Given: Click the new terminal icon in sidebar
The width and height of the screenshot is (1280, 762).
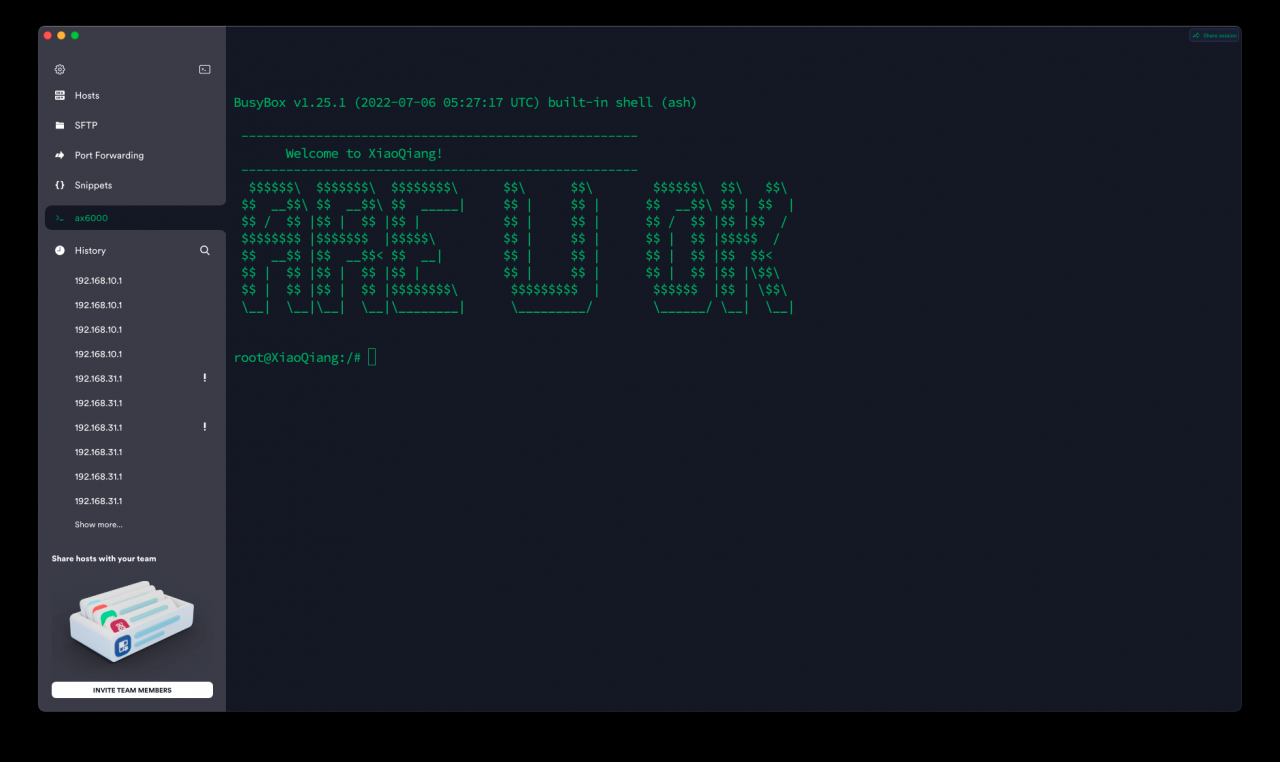Looking at the screenshot, I should [x=205, y=69].
